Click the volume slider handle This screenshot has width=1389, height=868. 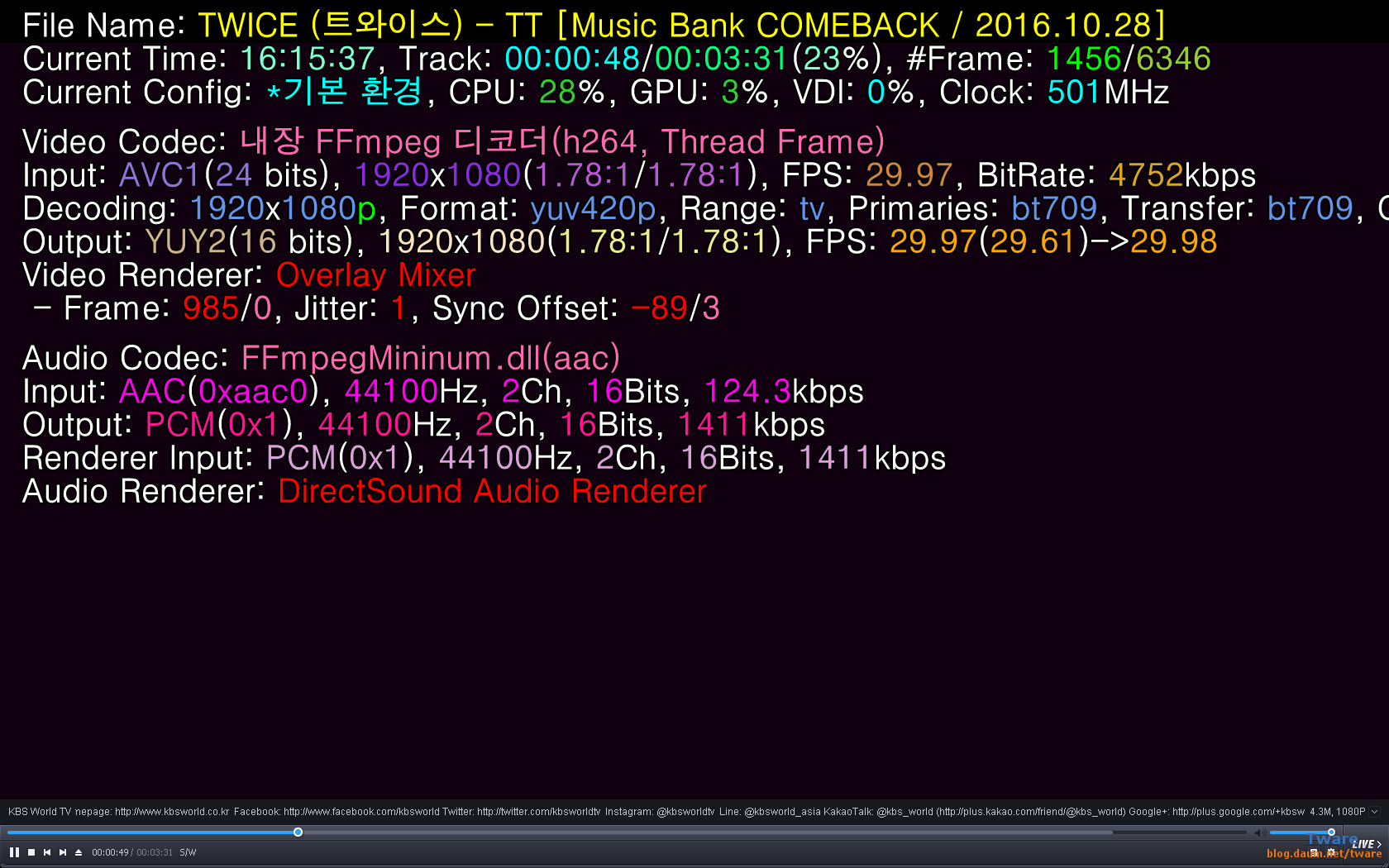click(x=1331, y=832)
